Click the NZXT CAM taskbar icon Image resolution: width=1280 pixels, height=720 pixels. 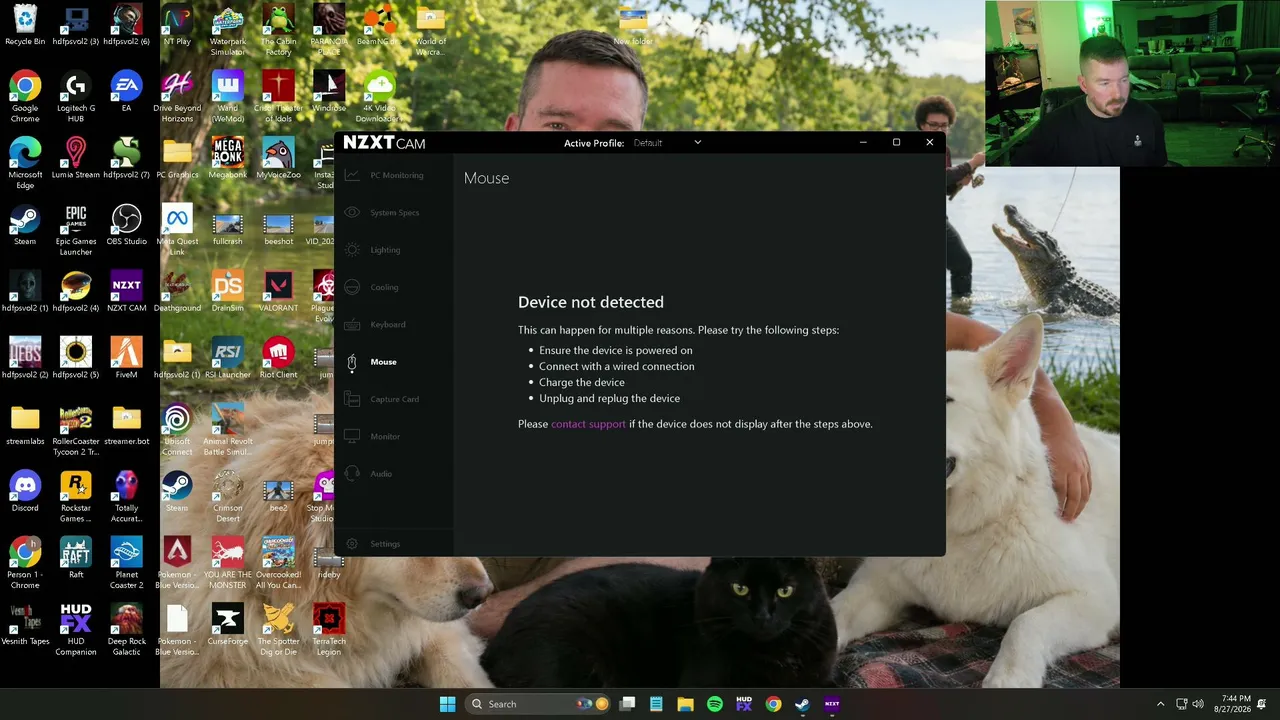831,704
